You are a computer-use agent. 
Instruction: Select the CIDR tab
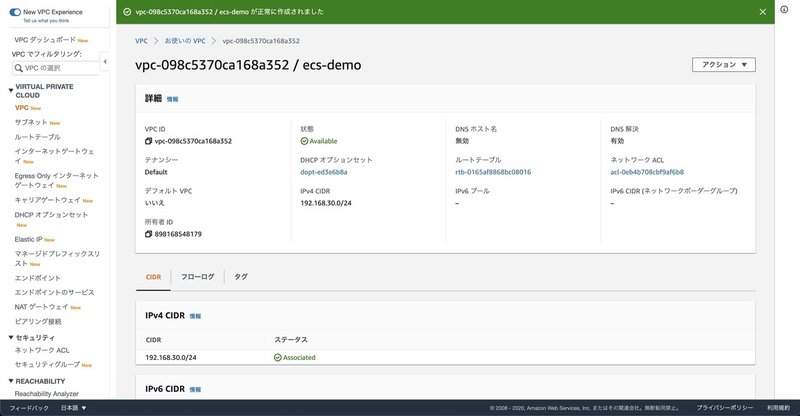pos(153,277)
